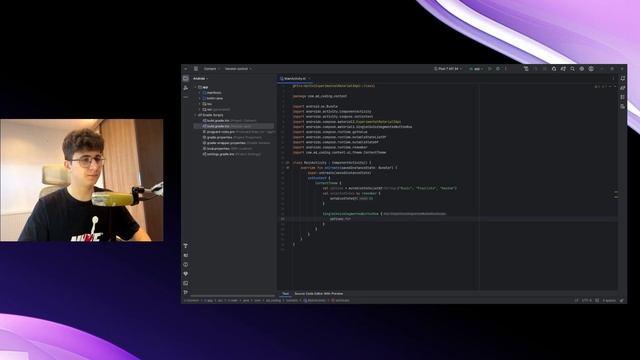Collapse the Gradle Scripts node
The width and height of the screenshot is (640, 360).
[196, 115]
